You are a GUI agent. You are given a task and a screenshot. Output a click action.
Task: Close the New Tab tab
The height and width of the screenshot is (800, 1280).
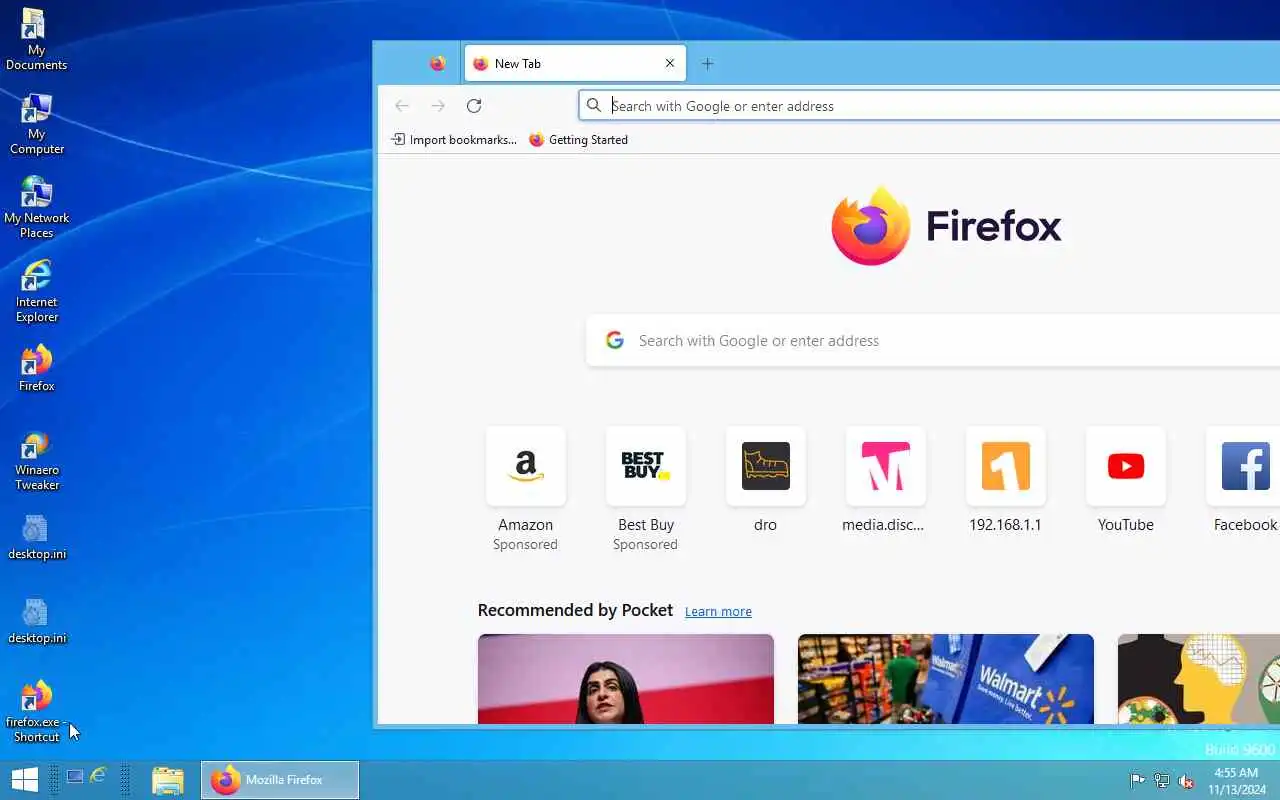coord(670,63)
